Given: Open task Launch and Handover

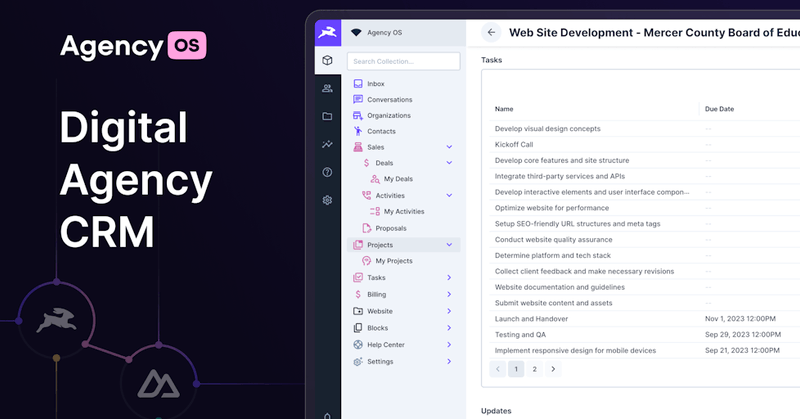Looking at the screenshot, I should click(x=531, y=318).
